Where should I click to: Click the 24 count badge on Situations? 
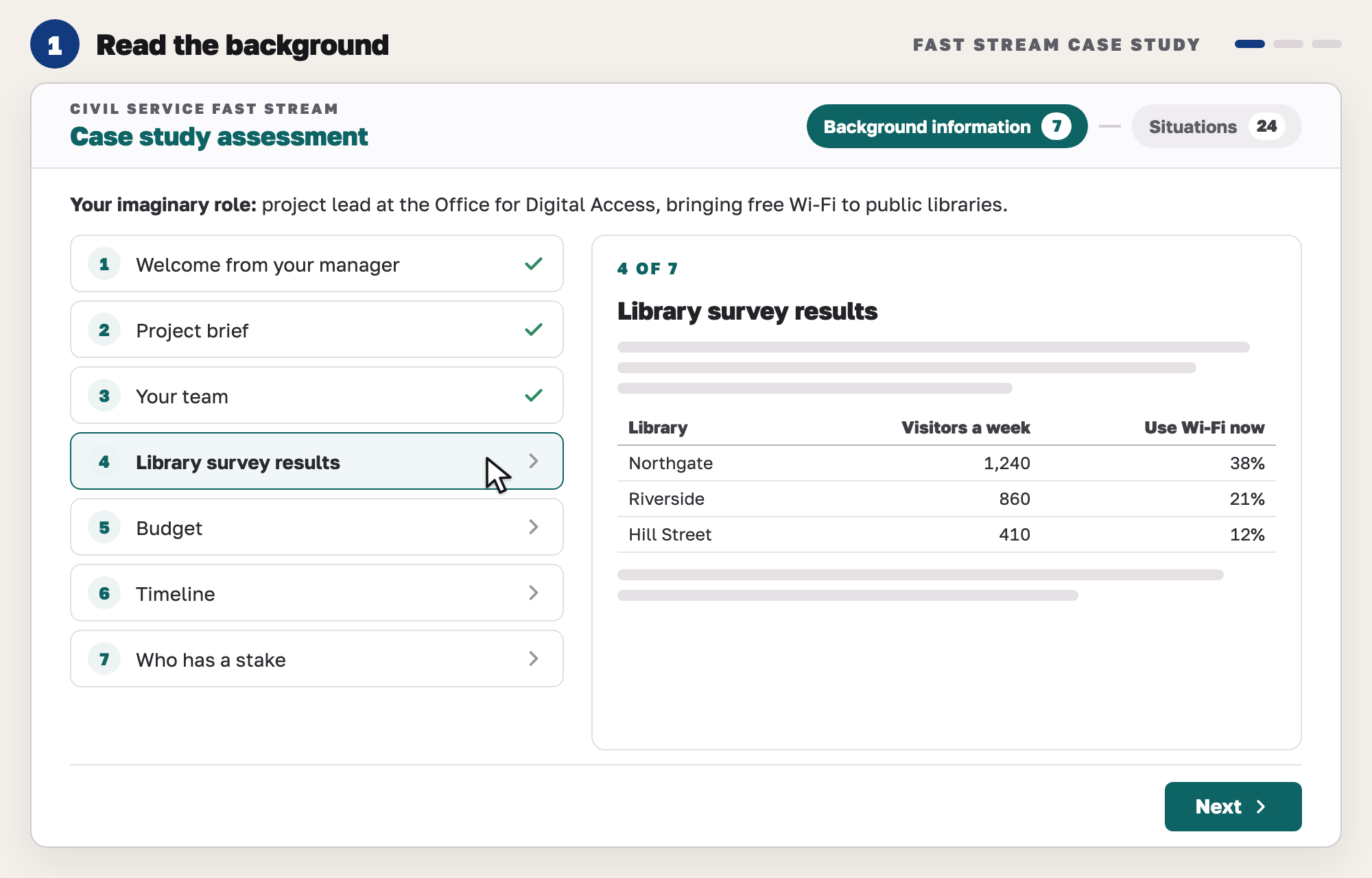[1266, 126]
